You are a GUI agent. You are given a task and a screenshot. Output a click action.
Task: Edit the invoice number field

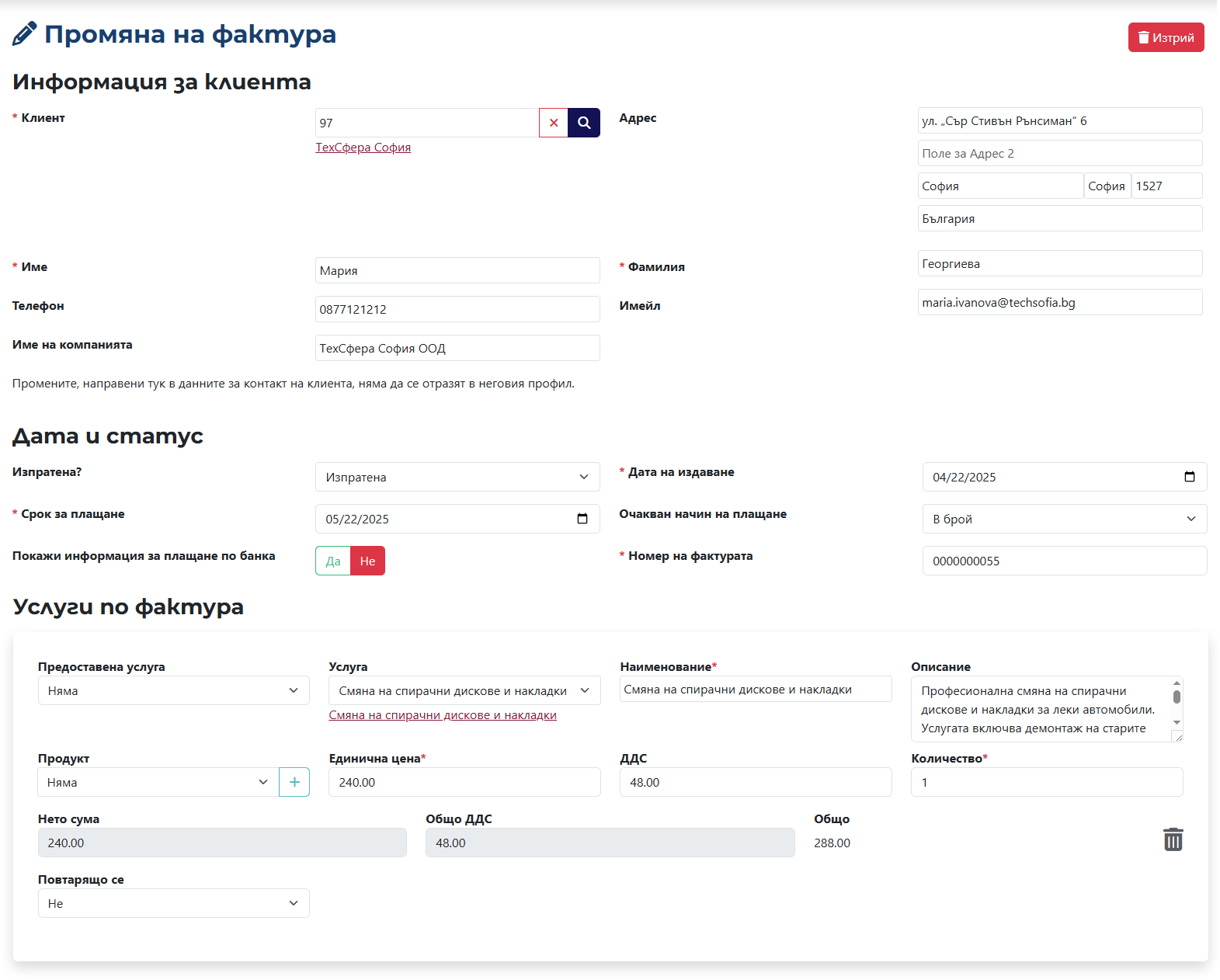click(1065, 561)
